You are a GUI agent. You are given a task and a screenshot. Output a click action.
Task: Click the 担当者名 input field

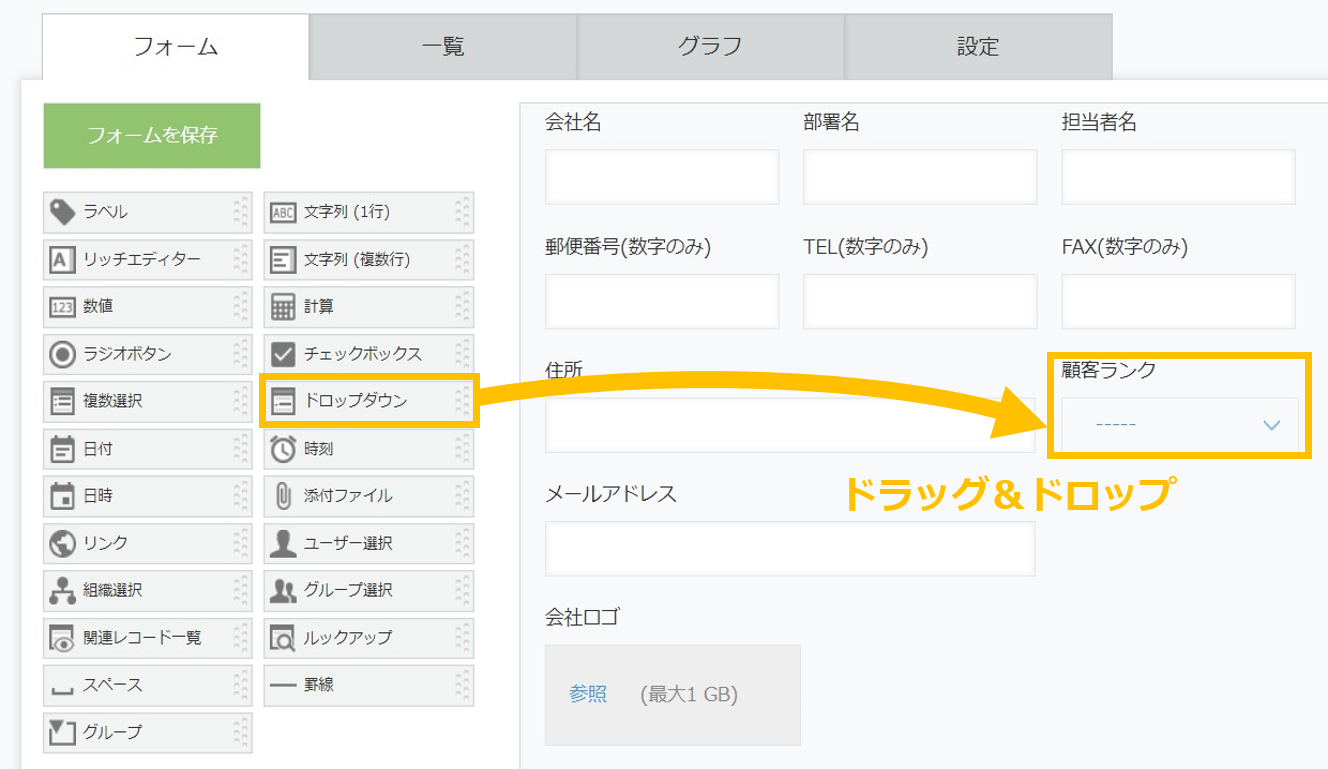click(x=1178, y=177)
